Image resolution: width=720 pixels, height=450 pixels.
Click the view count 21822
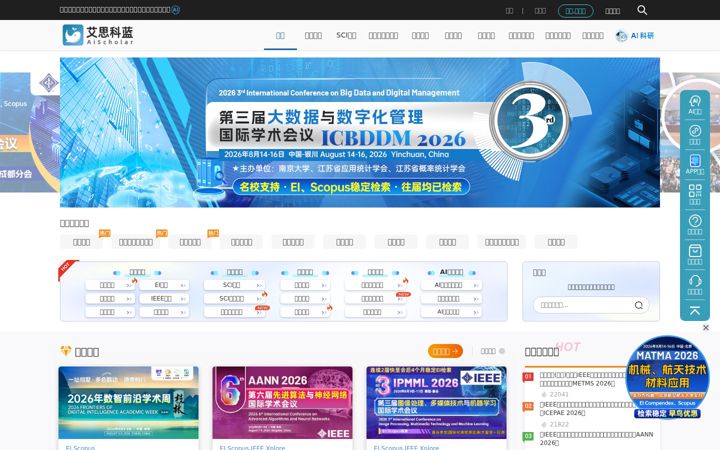[x=559, y=424]
